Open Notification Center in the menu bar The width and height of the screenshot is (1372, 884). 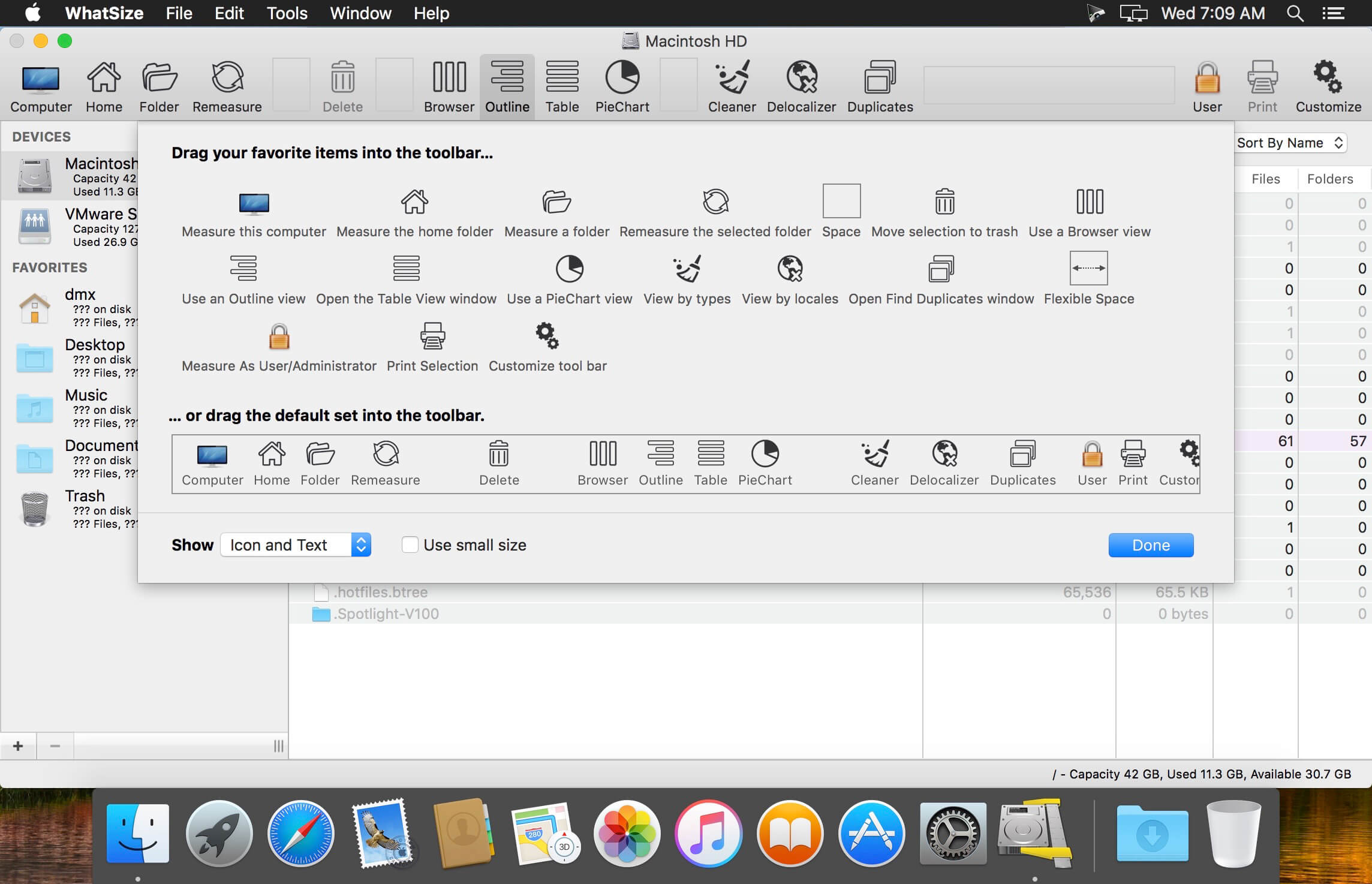1333,13
